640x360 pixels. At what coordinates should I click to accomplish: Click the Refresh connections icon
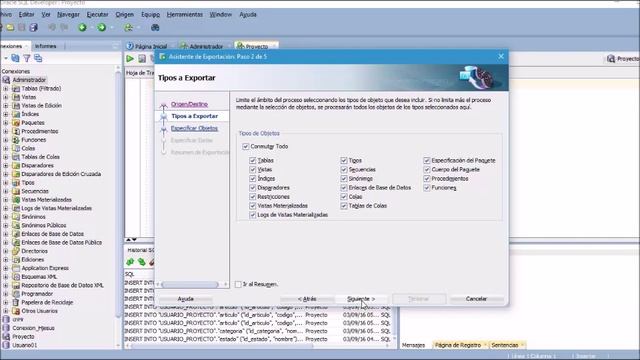point(15,58)
